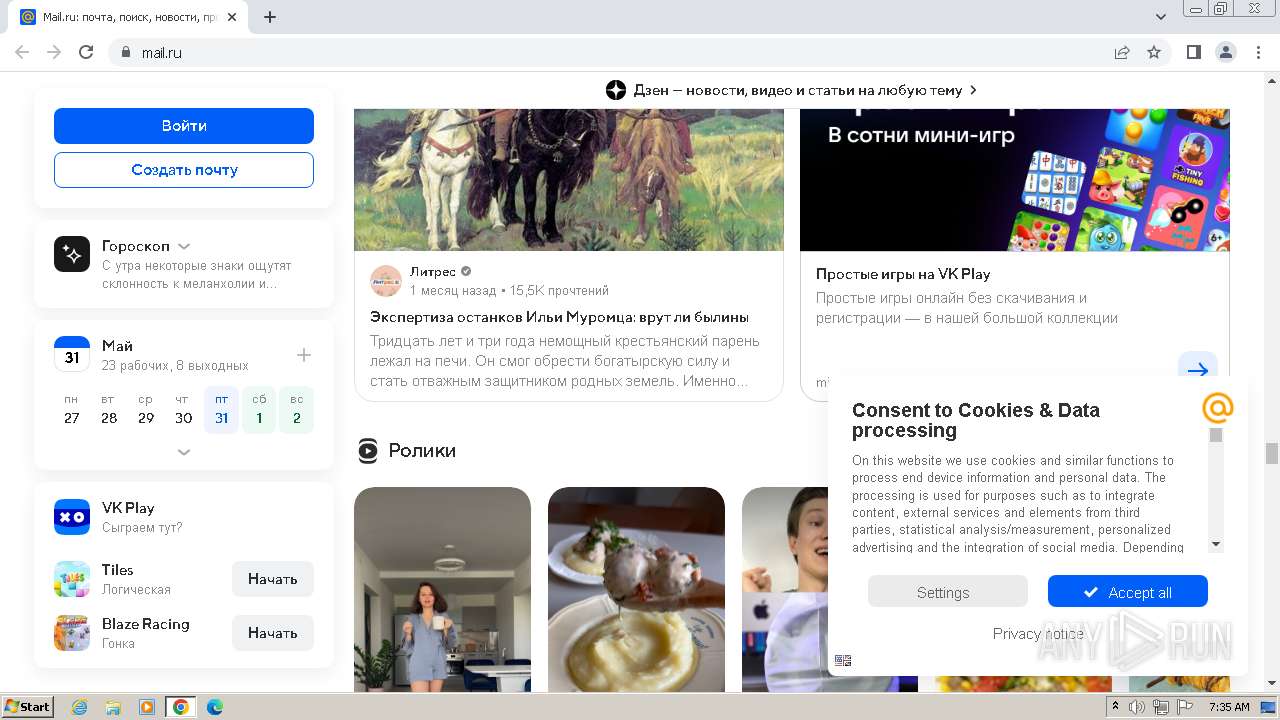This screenshot has height=720, width=1280.
Task: Reload the mail.ru page
Action: (x=86, y=53)
